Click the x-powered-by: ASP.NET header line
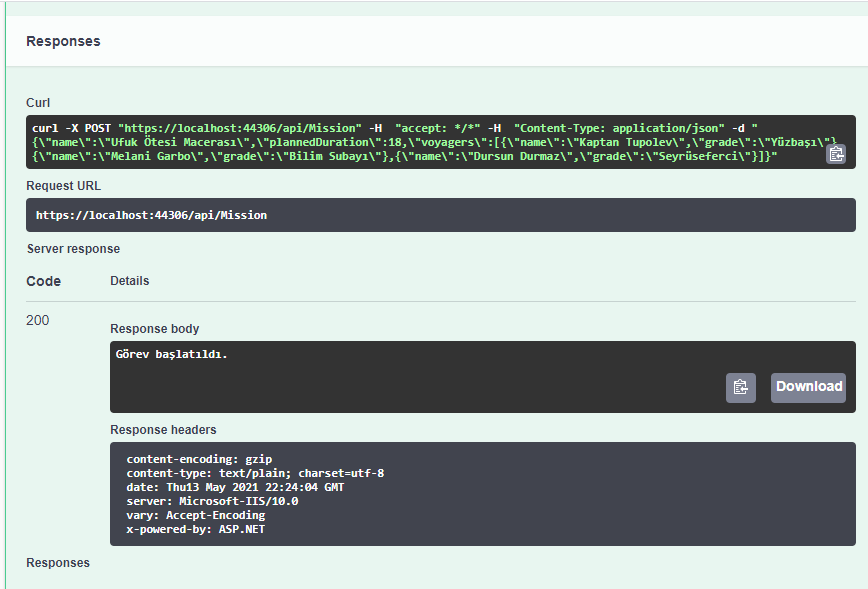This screenshot has width=868, height=589. (x=195, y=529)
